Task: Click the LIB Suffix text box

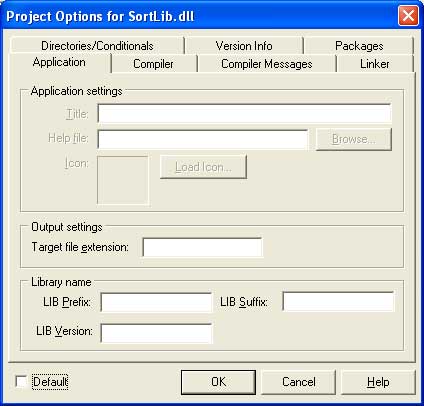Action: pos(338,302)
